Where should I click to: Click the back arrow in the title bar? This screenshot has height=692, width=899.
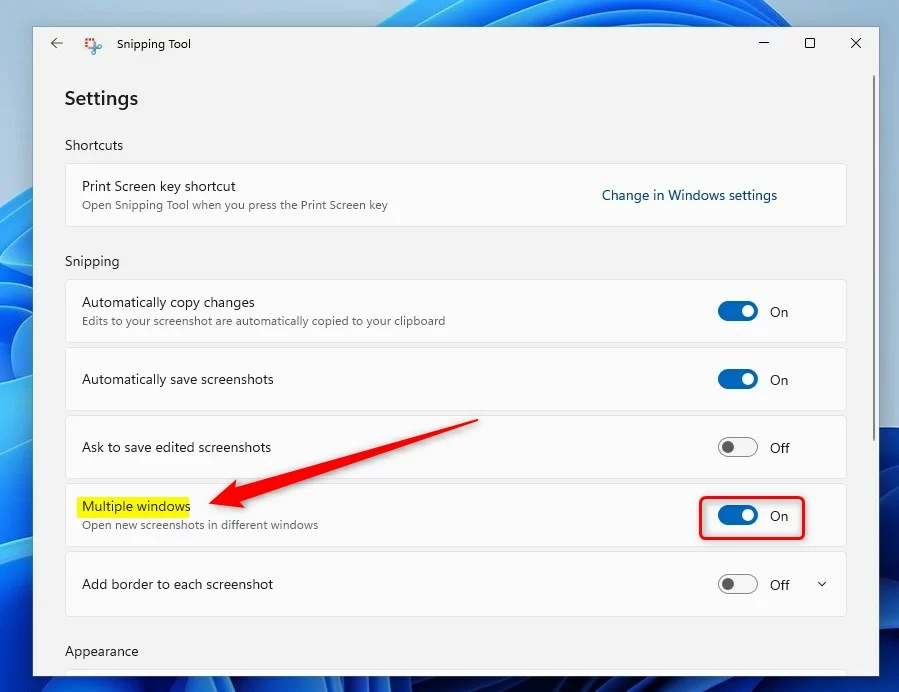click(x=56, y=43)
